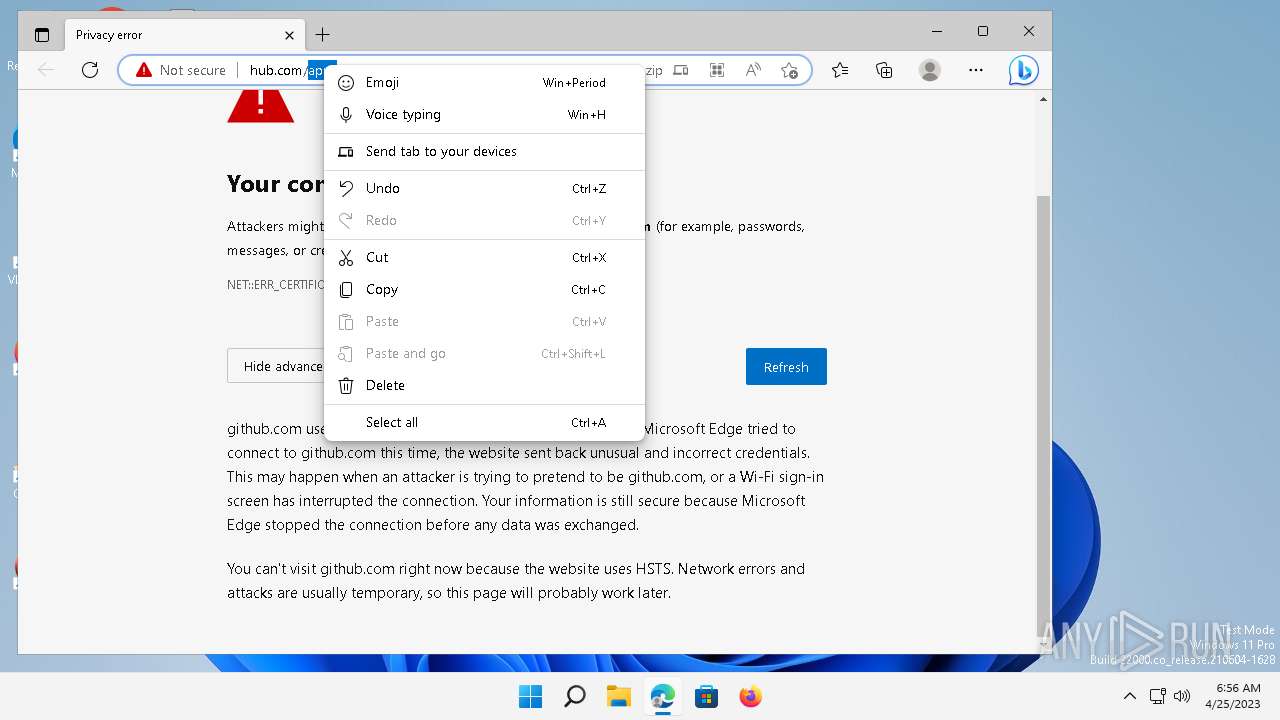Screen dimensions: 1280x720
Task: Open the Bing sidebar icon
Action: tap(1023, 70)
